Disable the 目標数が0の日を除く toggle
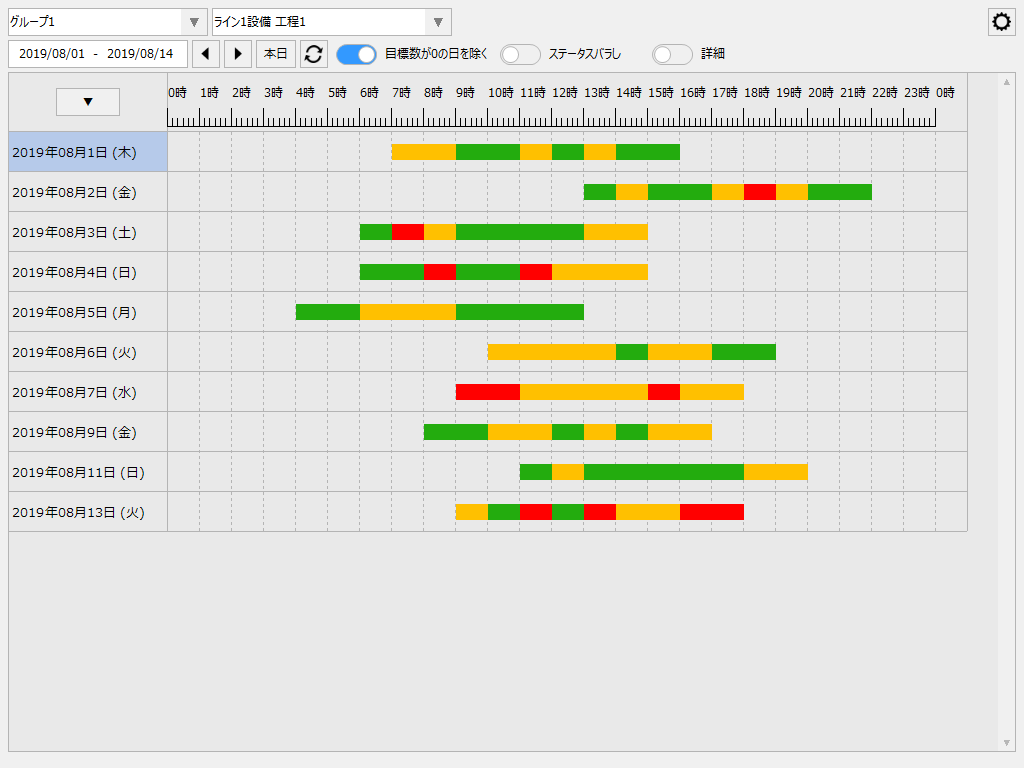The image size is (1024, 768). tap(356, 54)
